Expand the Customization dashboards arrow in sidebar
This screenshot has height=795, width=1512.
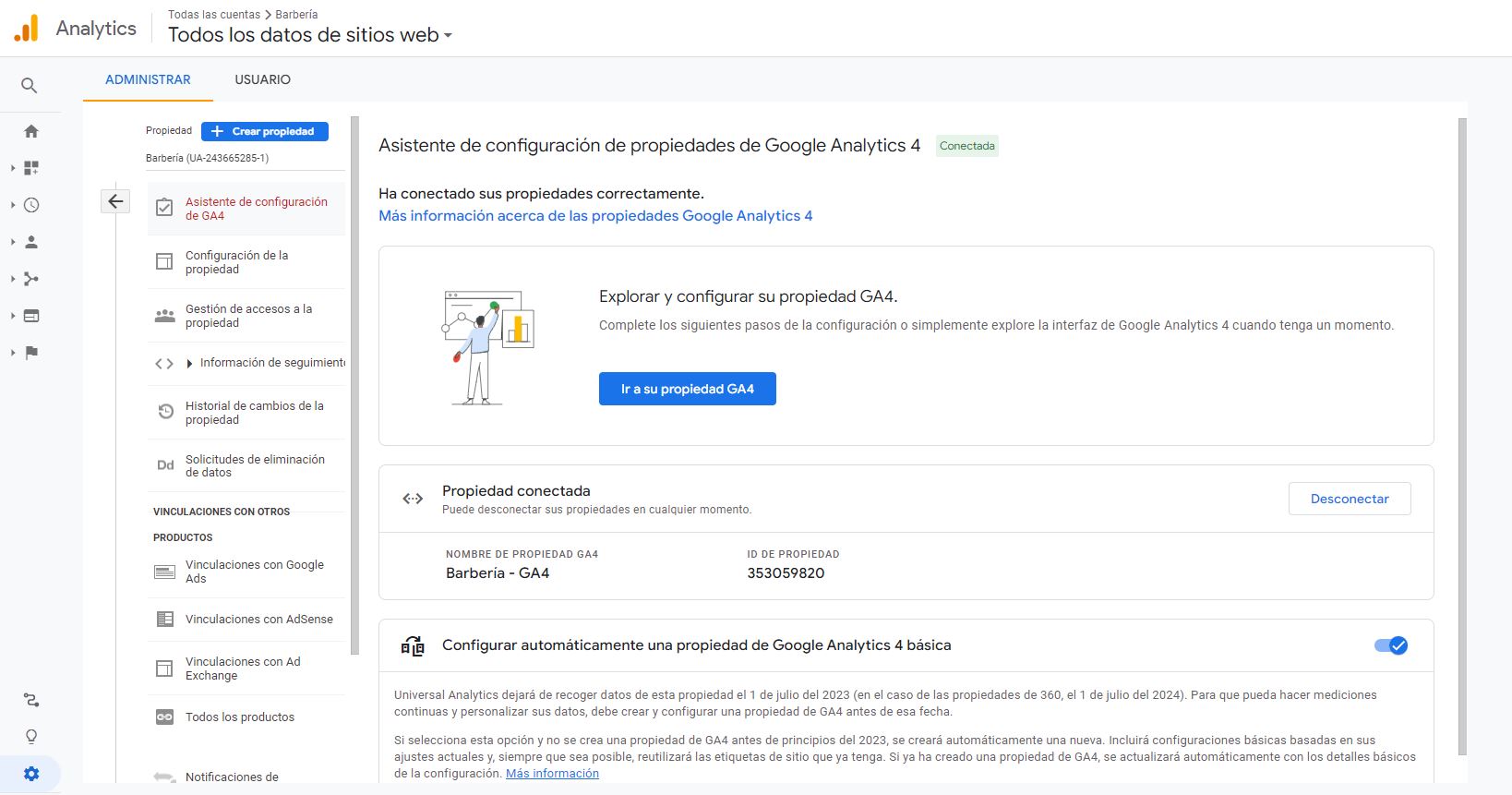pos(13,168)
